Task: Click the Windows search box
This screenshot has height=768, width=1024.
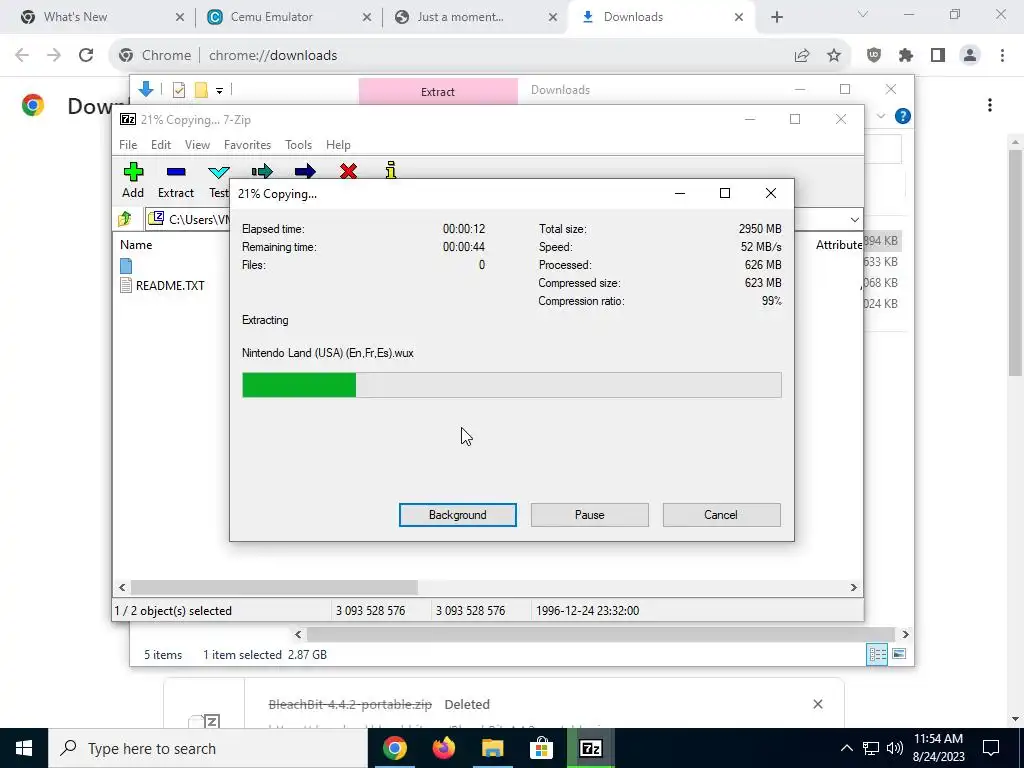Action: point(208,748)
